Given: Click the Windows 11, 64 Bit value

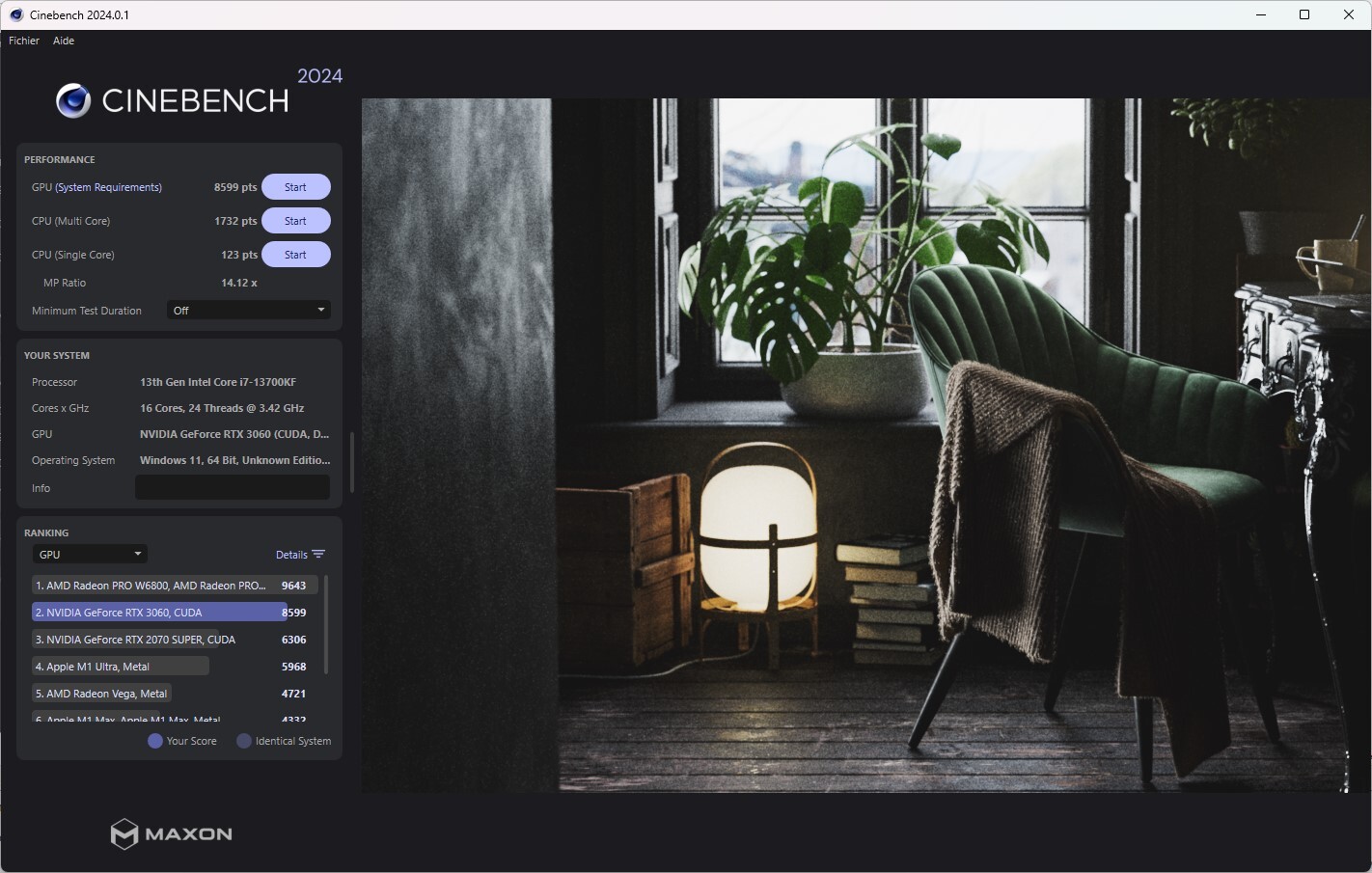Looking at the screenshot, I should (x=234, y=460).
